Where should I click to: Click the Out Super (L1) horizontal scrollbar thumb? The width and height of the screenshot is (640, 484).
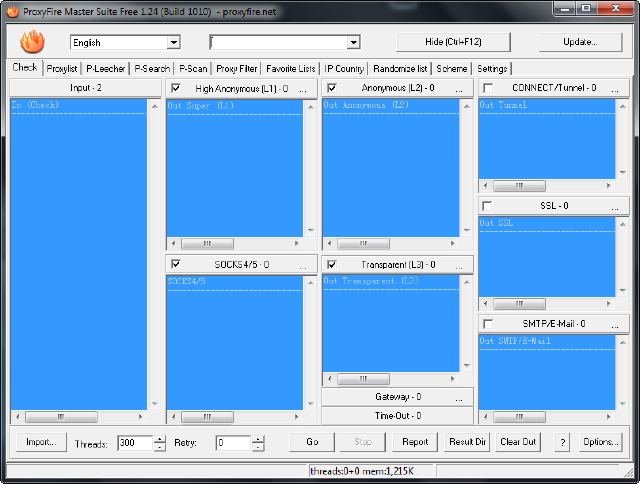207,244
